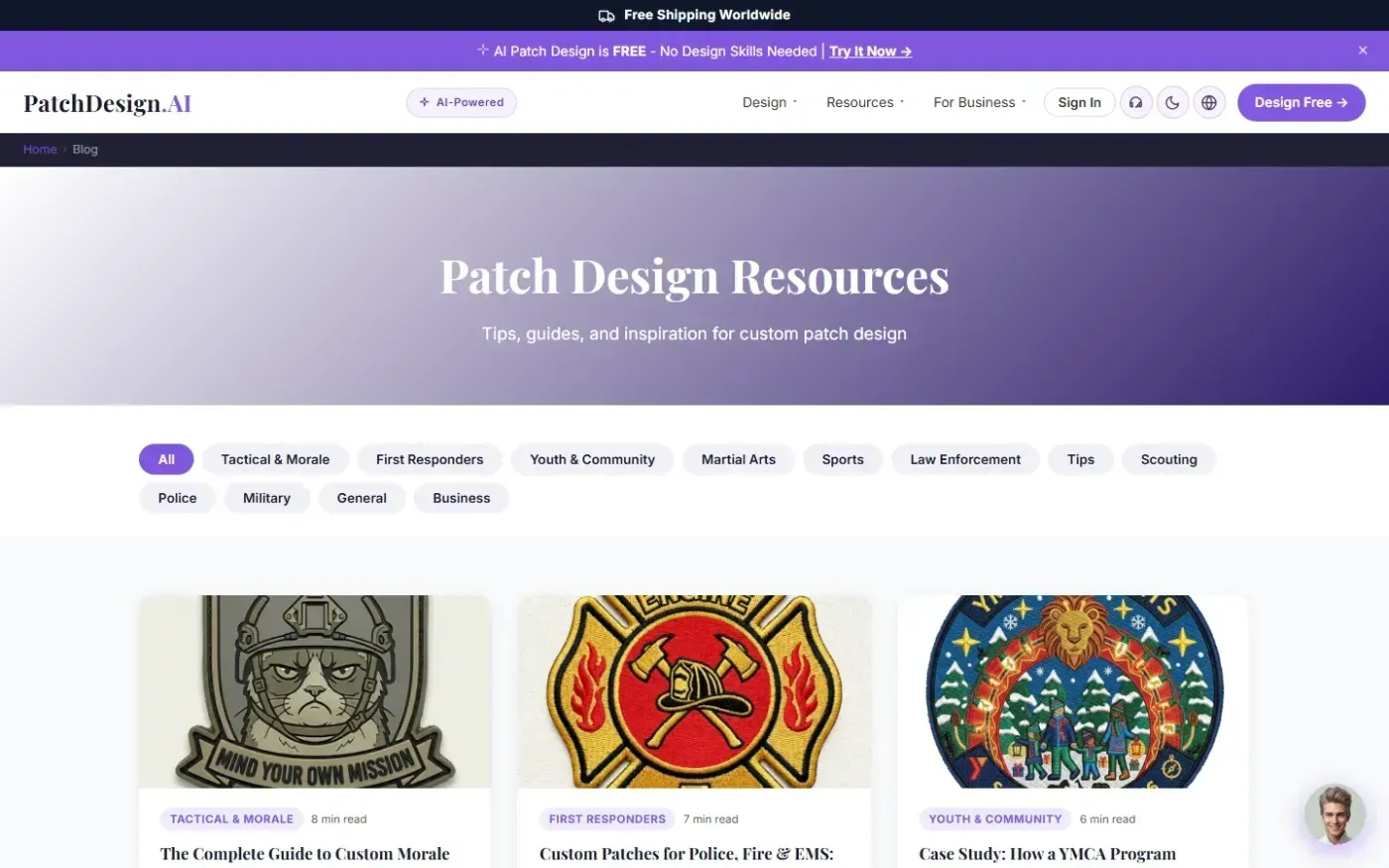
Task: Filter posts by Police
Action: pos(178,498)
